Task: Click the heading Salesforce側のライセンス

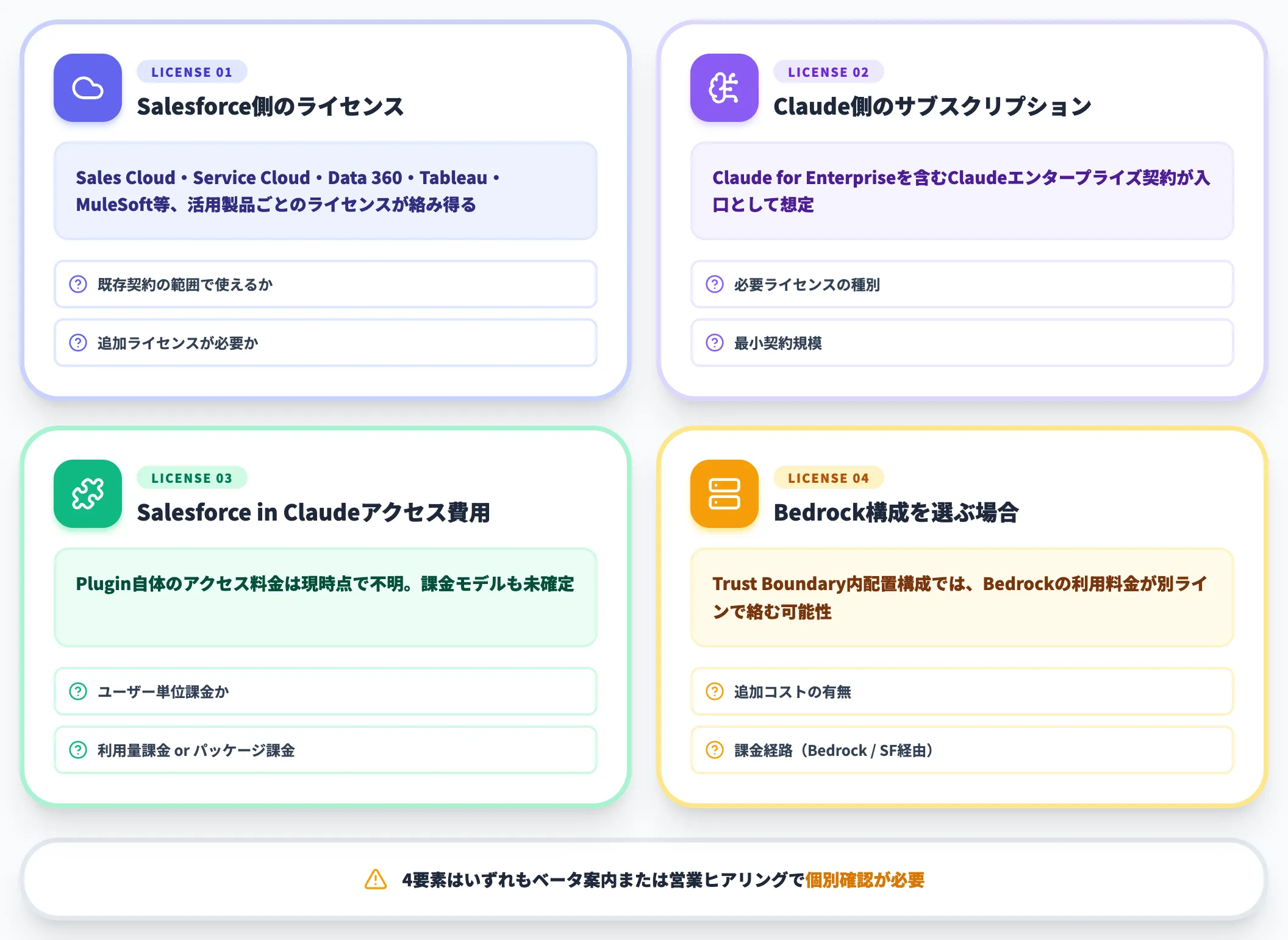Action: [x=270, y=107]
